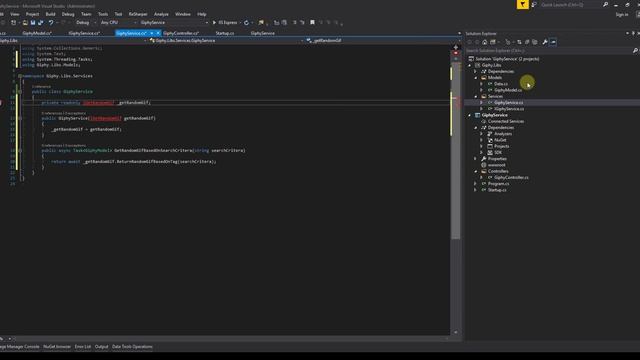Collapse the Controllers folder
Viewport: 640px width, 360px height.
pyautogui.click(x=476, y=171)
